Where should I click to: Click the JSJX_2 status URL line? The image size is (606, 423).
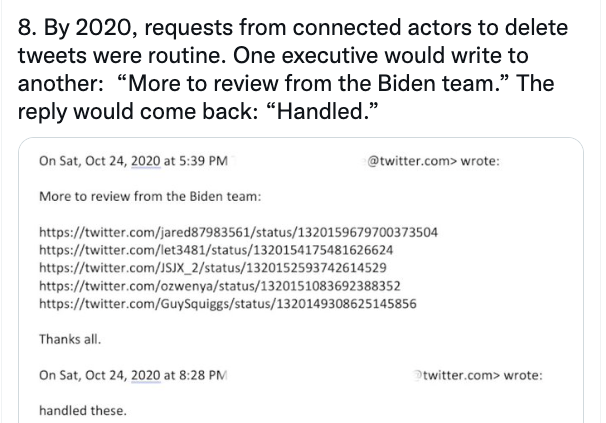213,268
